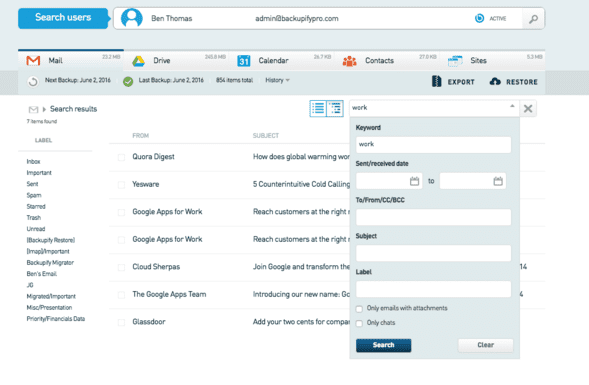The image size is (589, 385).
Task: Select the Spam label
Action: pos(34,195)
